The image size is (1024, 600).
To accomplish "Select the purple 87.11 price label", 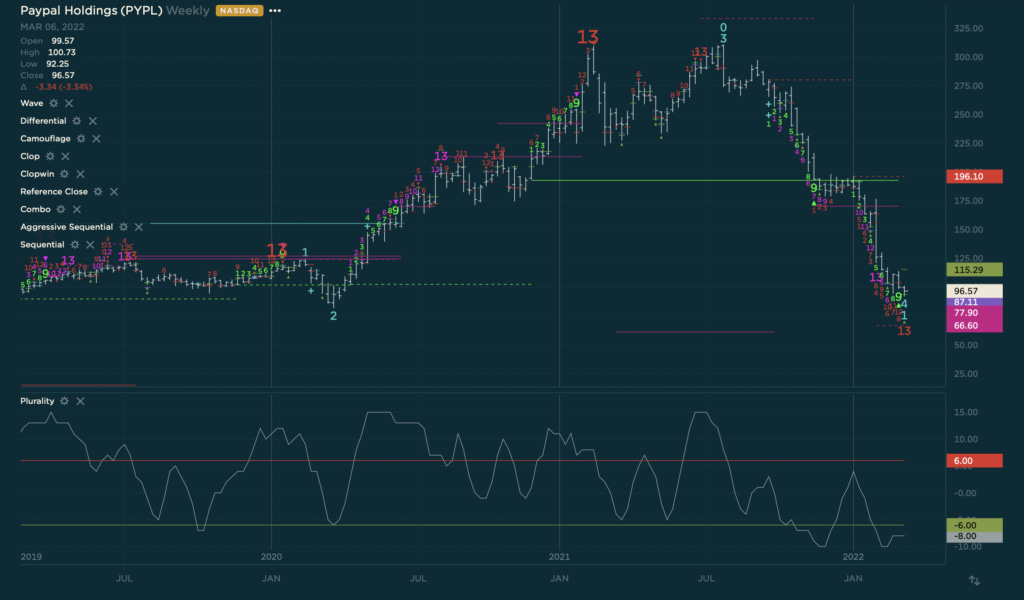I will point(974,302).
